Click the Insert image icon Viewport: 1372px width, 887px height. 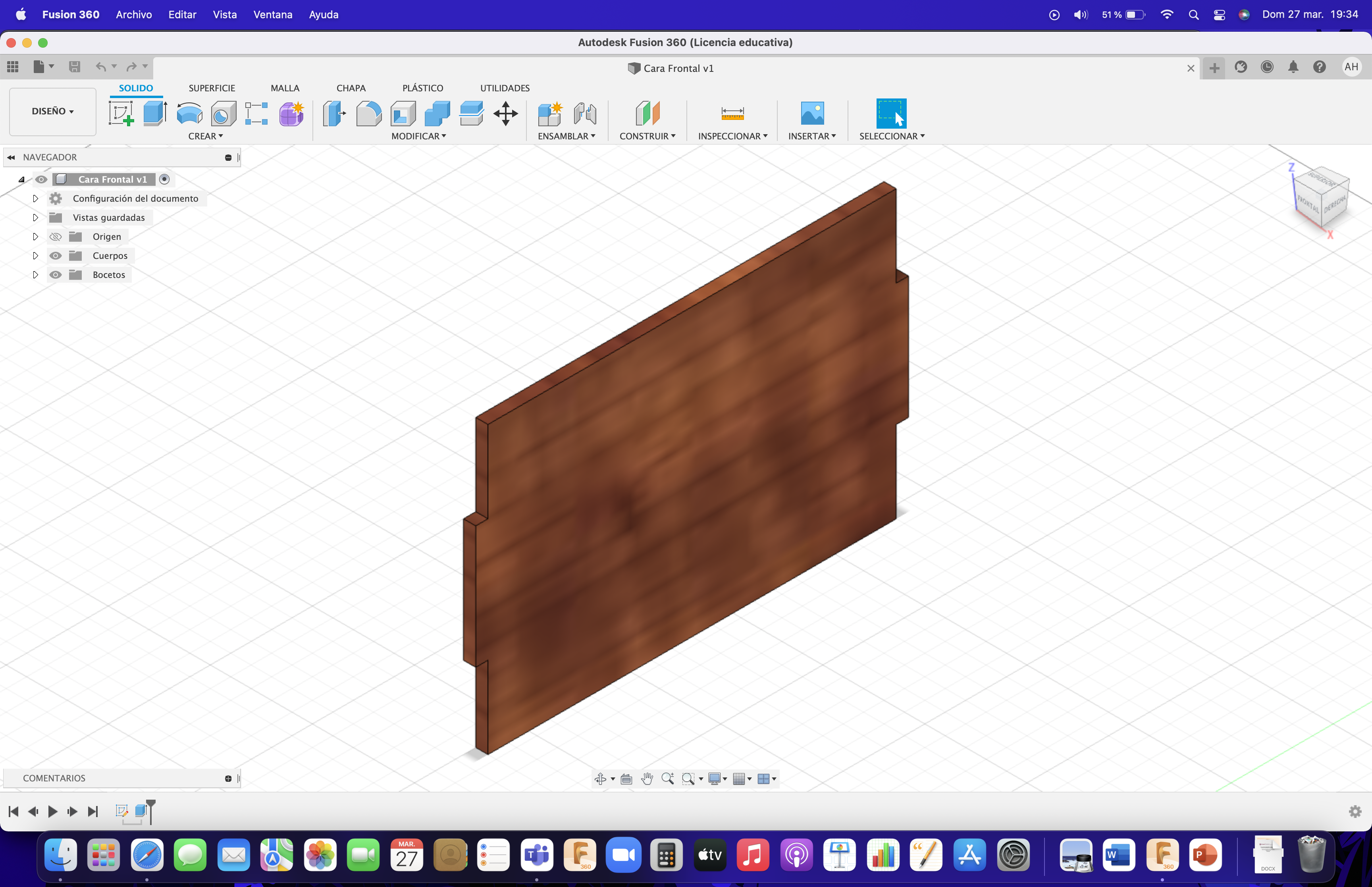[812, 113]
